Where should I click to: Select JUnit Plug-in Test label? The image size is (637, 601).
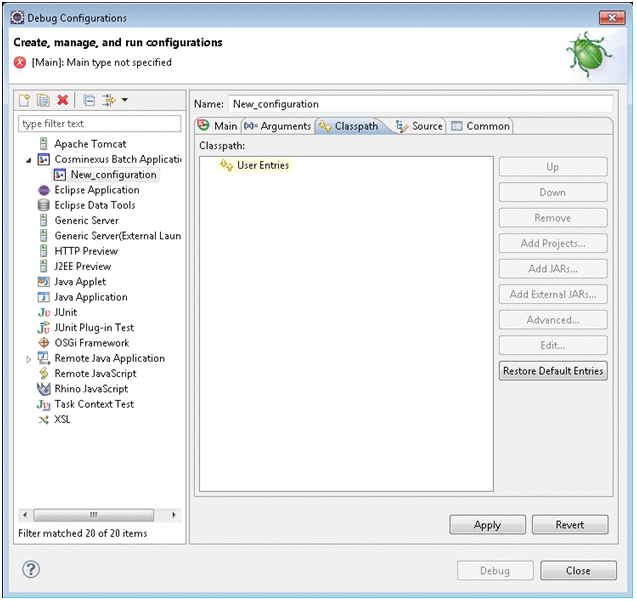coord(94,328)
